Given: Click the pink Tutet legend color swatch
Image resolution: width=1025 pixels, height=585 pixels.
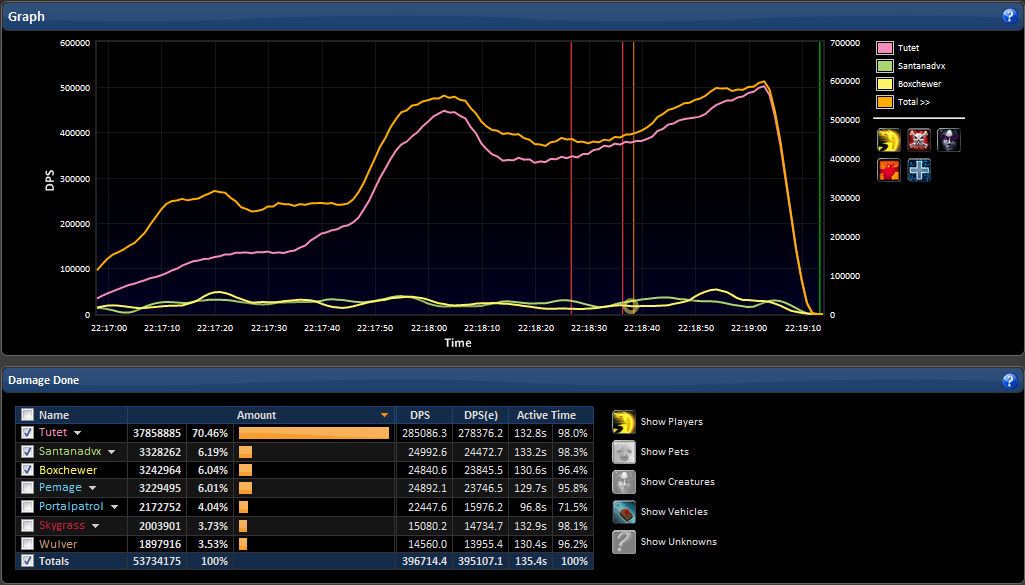Looking at the screenshot, I should (884, 48).
